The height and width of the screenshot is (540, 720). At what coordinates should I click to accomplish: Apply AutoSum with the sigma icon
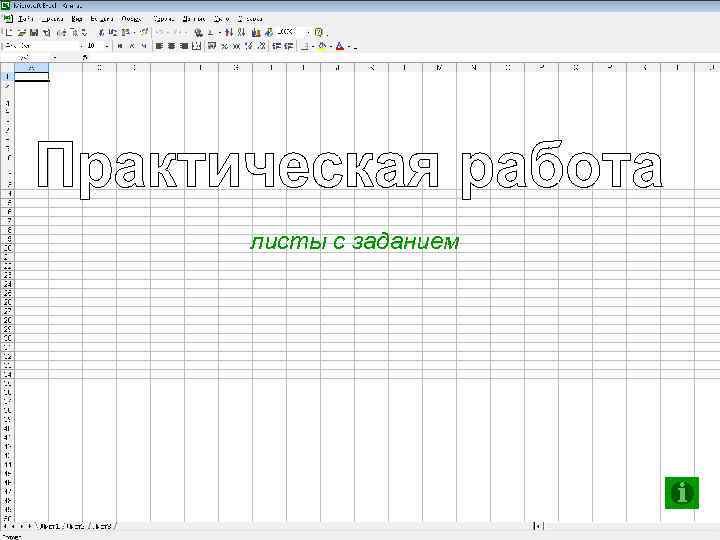tap(210, 32)
